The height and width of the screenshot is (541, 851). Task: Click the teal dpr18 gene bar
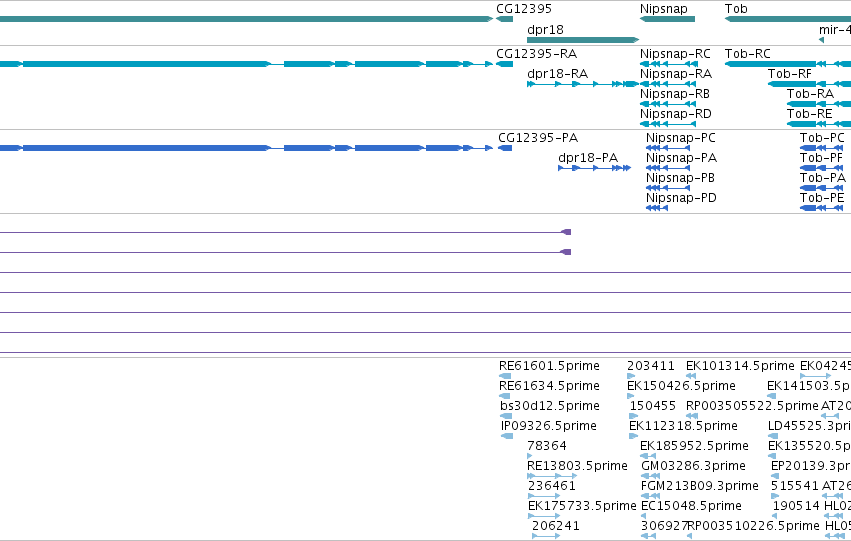583,40
